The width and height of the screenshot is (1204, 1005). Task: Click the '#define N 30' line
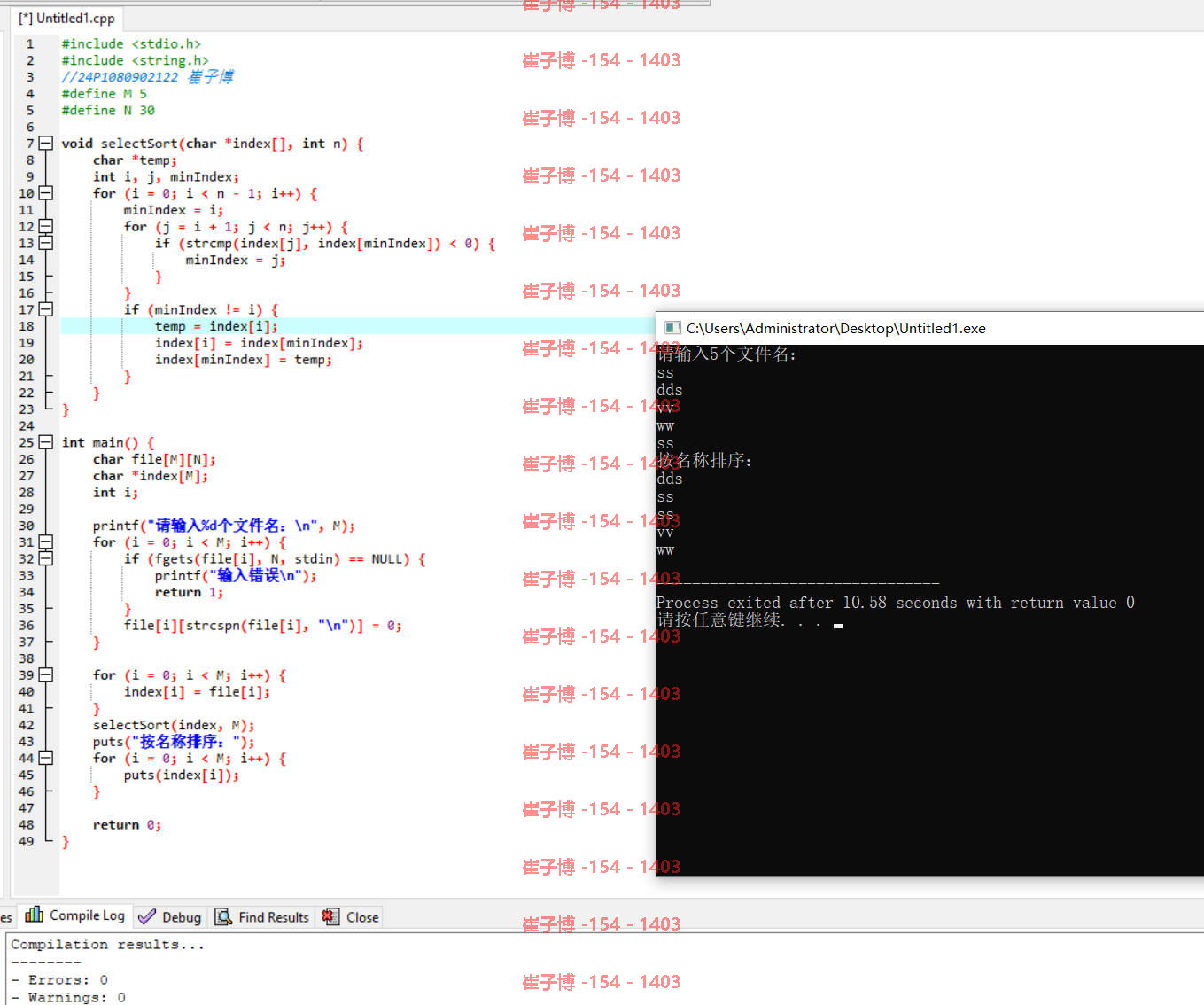point(108,110)
